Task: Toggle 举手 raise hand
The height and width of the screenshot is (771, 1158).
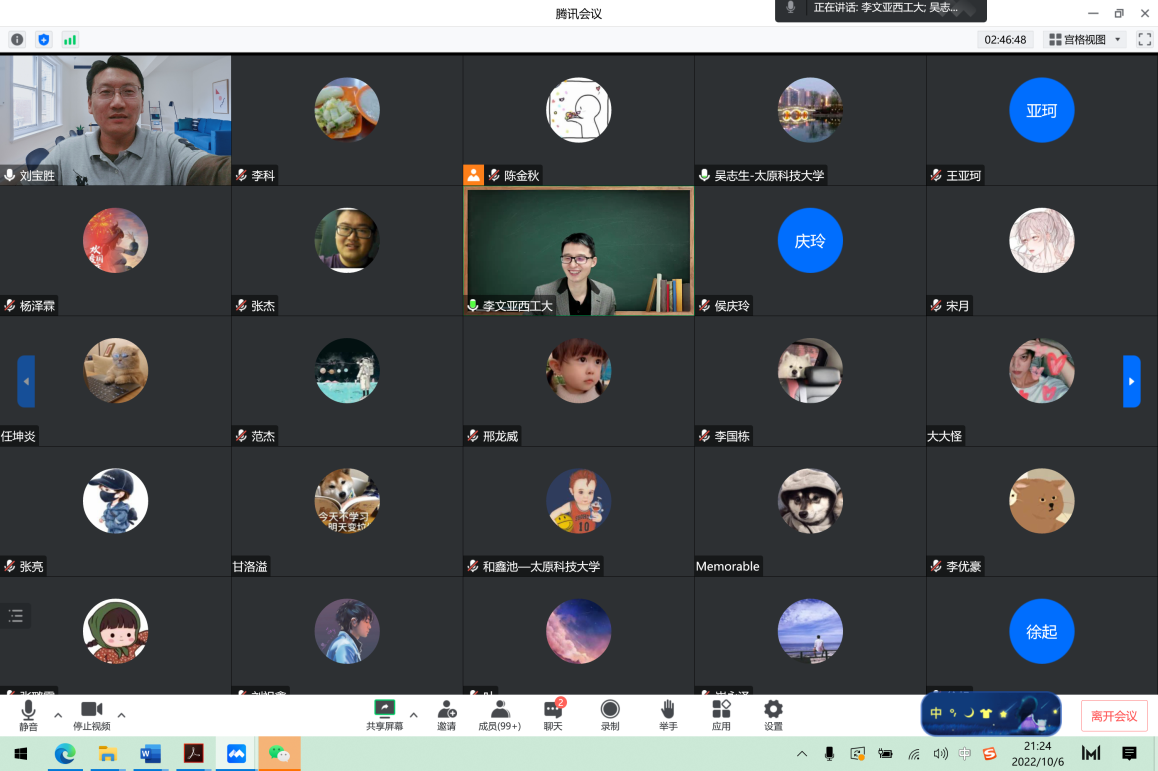Action: click(667, 714)
